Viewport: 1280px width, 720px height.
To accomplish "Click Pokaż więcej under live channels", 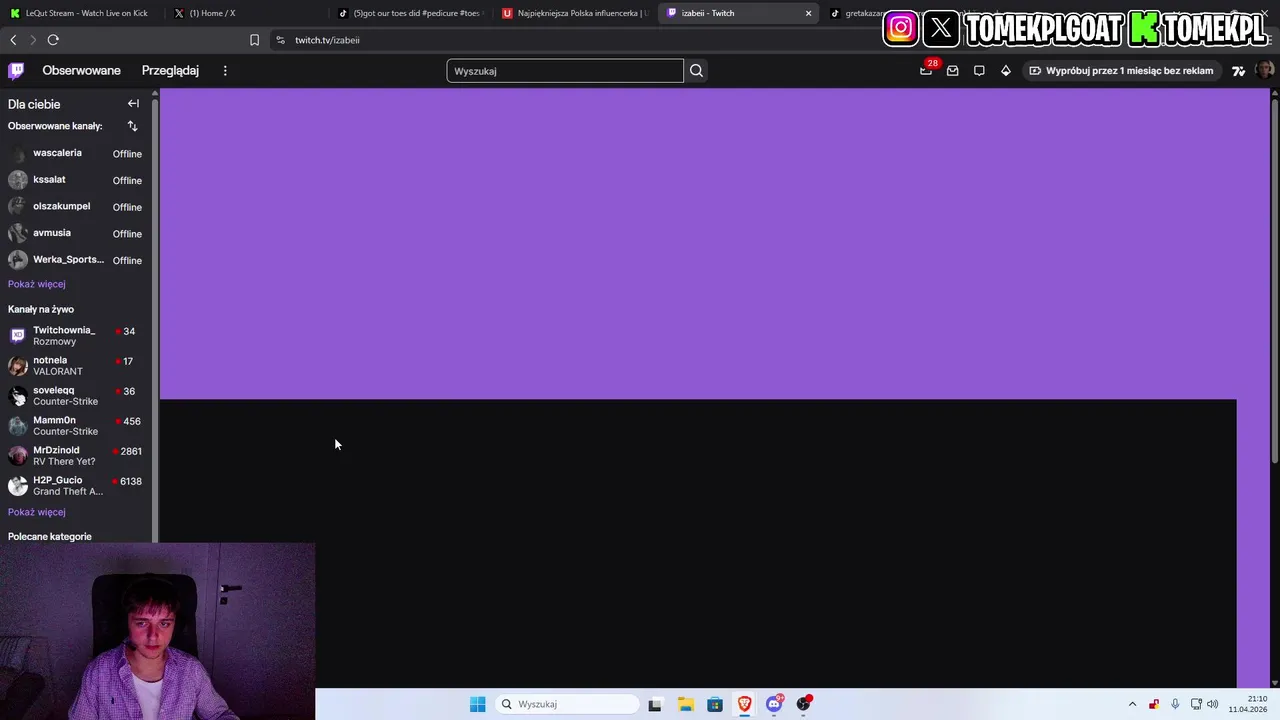I will point(37,512).
